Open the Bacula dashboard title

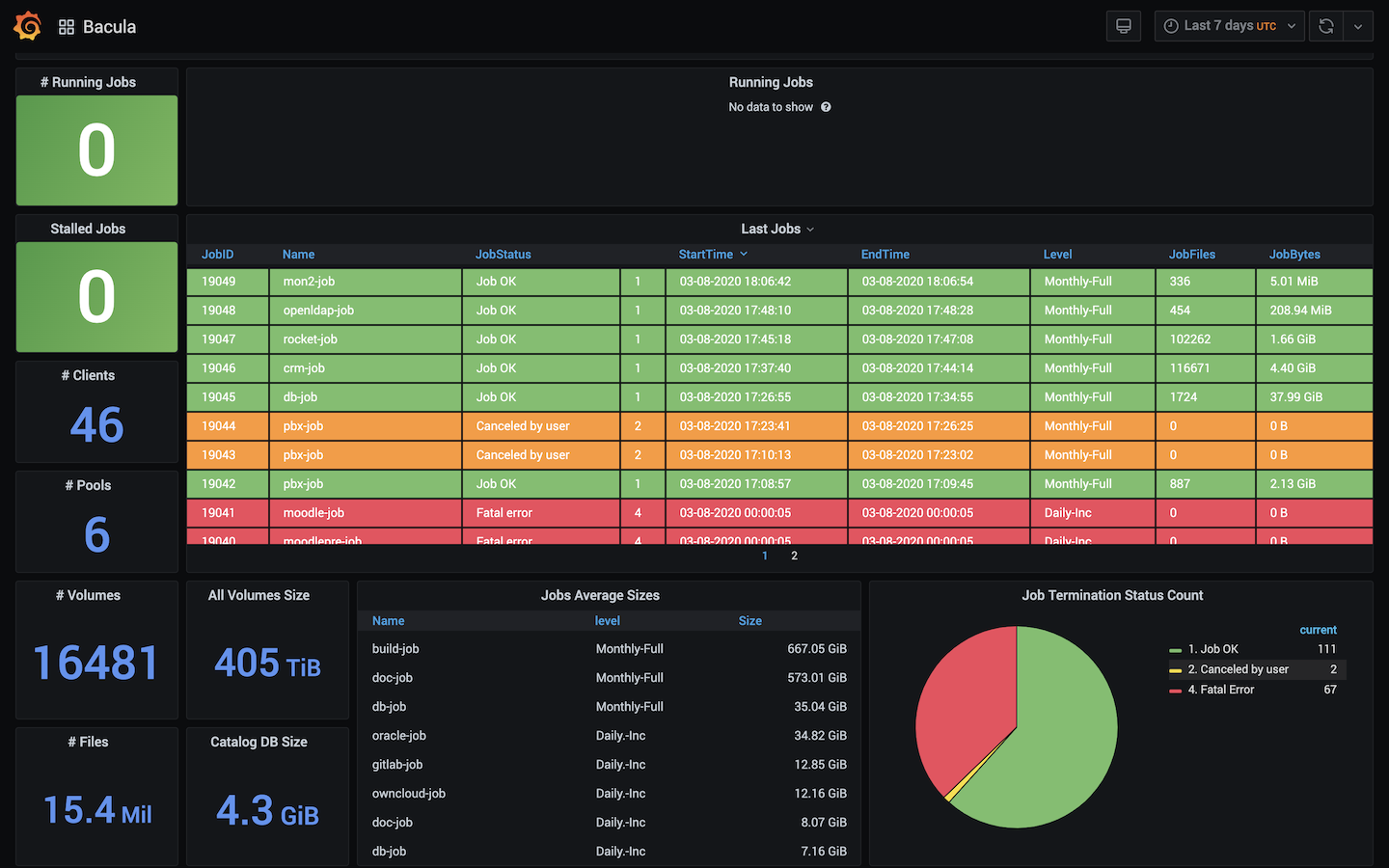point(109,27)
